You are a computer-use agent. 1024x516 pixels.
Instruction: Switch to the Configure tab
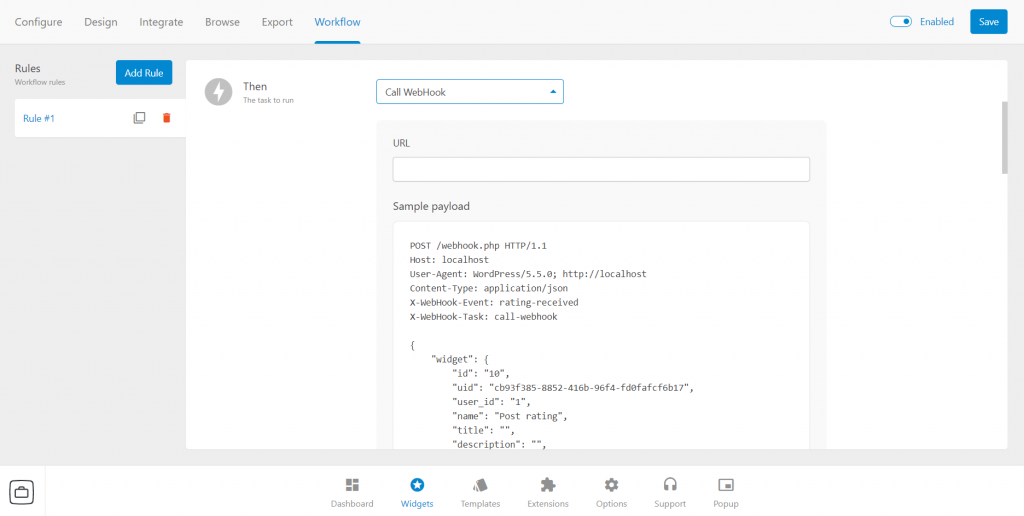click(39, 22)
